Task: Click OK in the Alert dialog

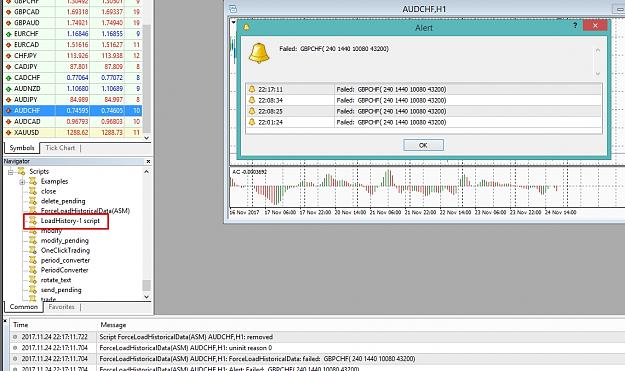Action: [x=423, y=145]
